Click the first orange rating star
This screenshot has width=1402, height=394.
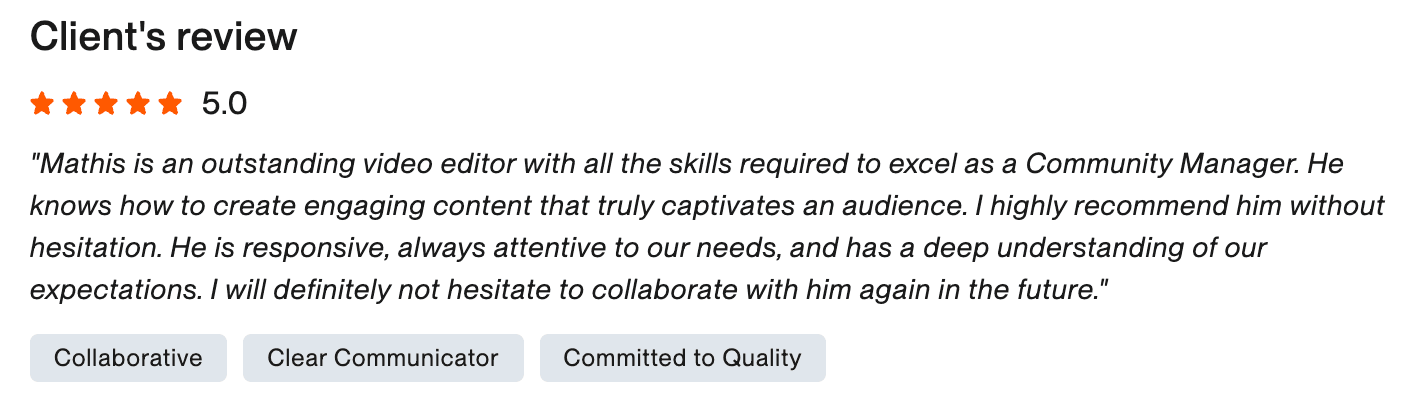pos(42,103)
